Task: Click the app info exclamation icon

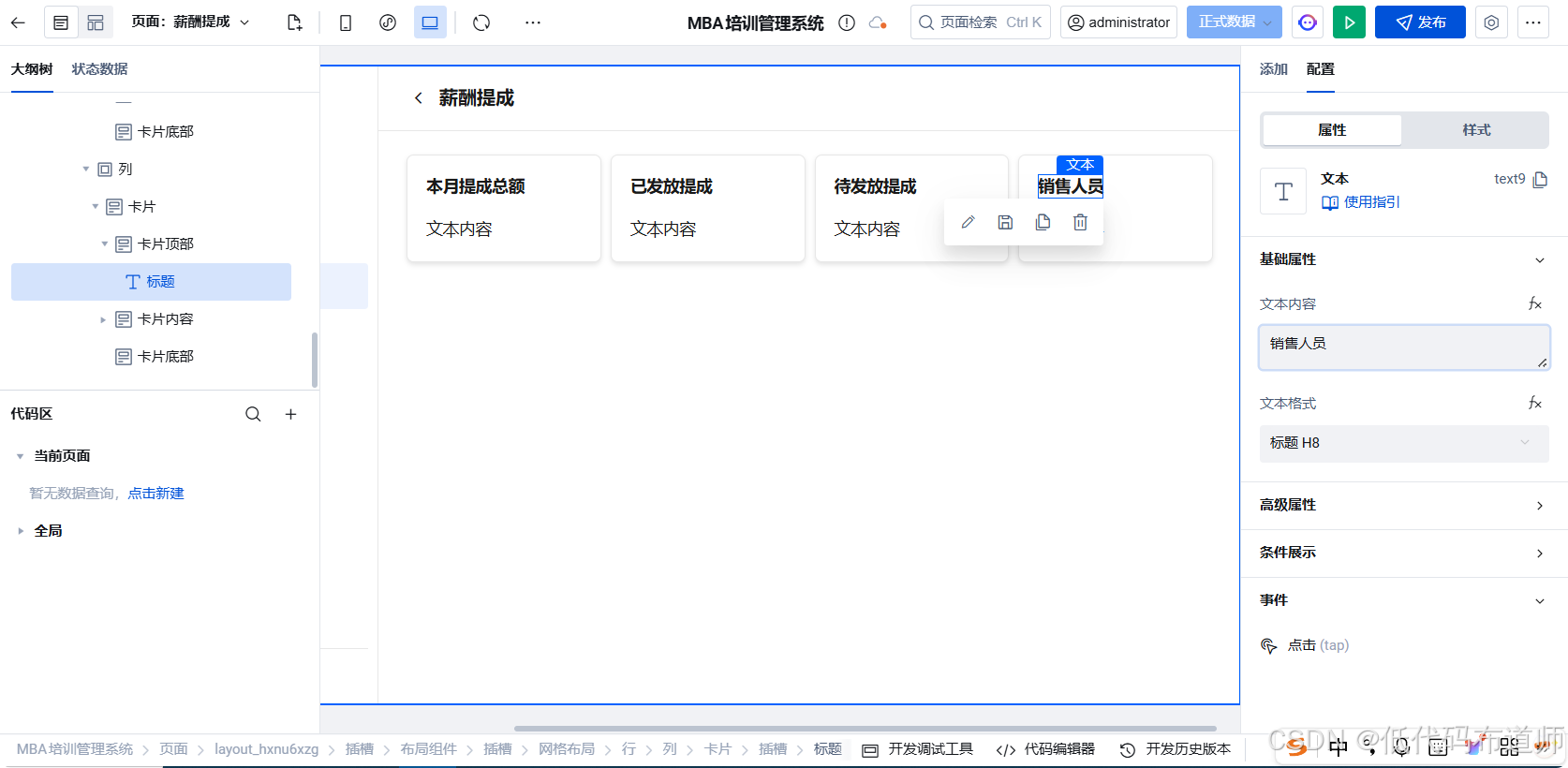Action: [x=847, y=22]
